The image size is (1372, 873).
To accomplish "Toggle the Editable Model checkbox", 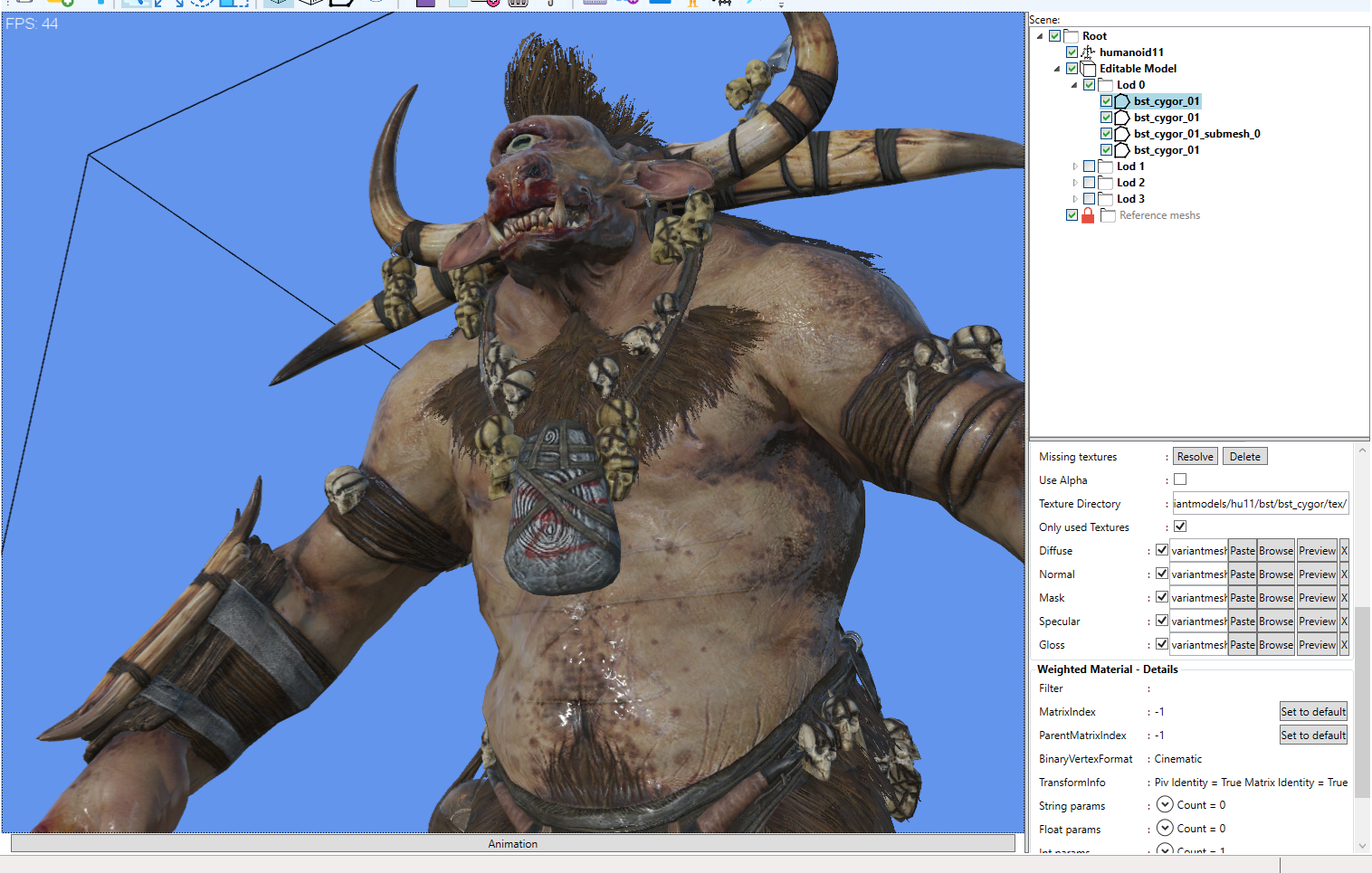I will pos(1072,69).
